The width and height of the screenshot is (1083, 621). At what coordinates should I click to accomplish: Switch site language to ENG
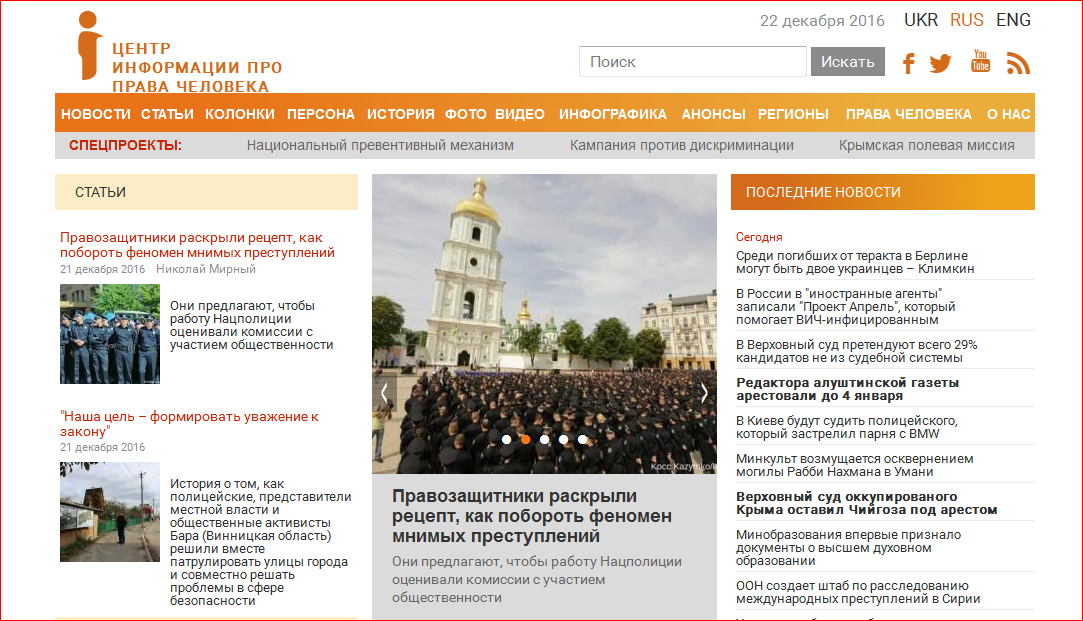(1013, 19)
